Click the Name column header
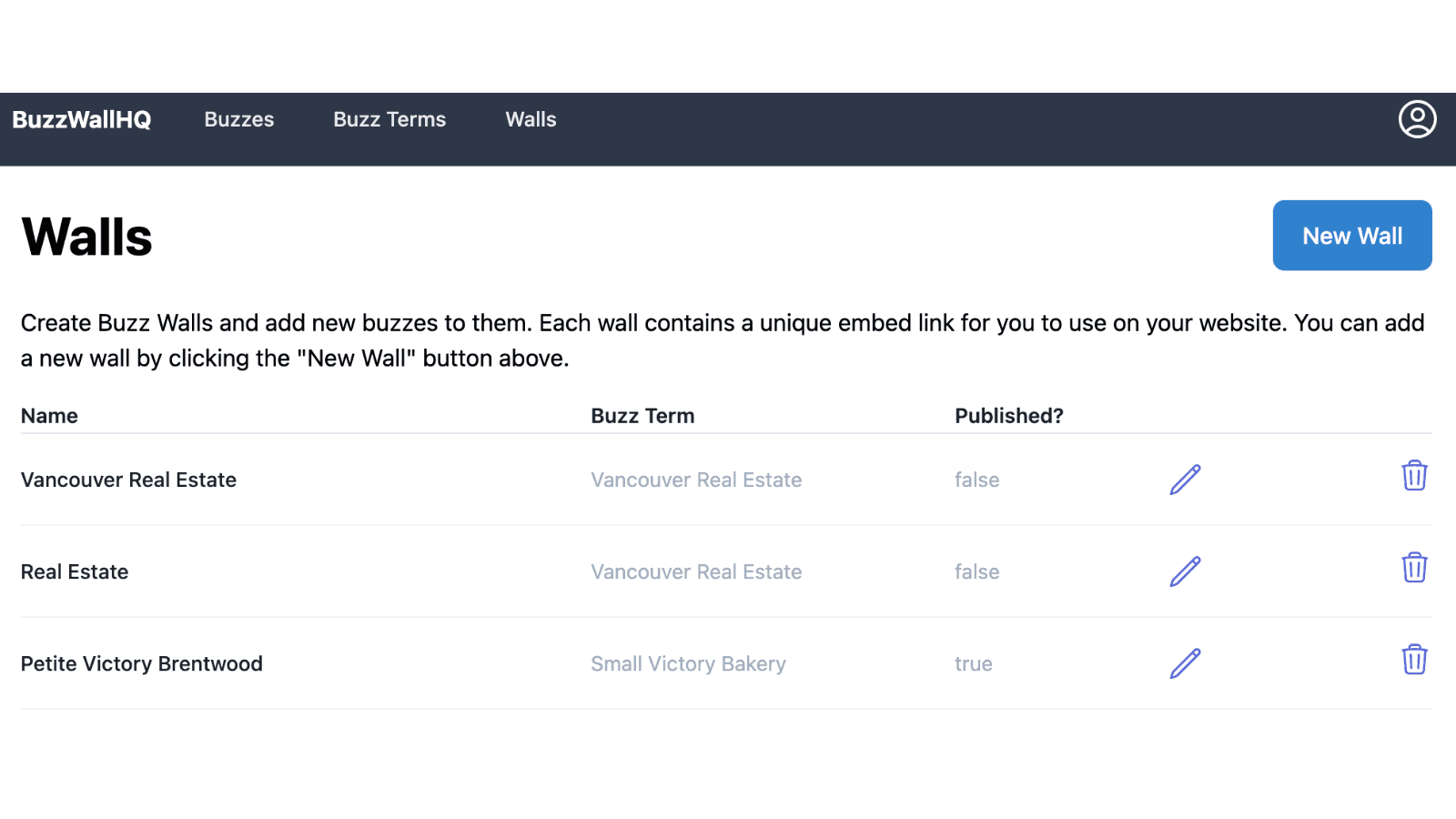The height and width of the screenshot is (819, 1456). click(49, 416)
